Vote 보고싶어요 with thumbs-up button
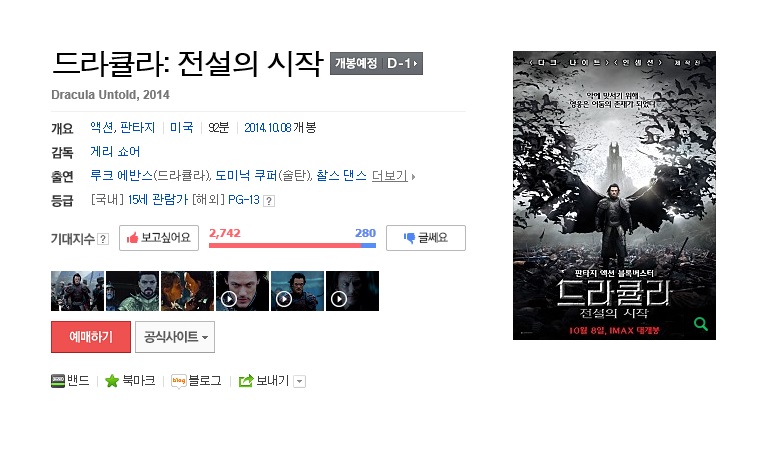Image resolution: width=765 pixels, height=456 pixels. (x=159, y=238)
